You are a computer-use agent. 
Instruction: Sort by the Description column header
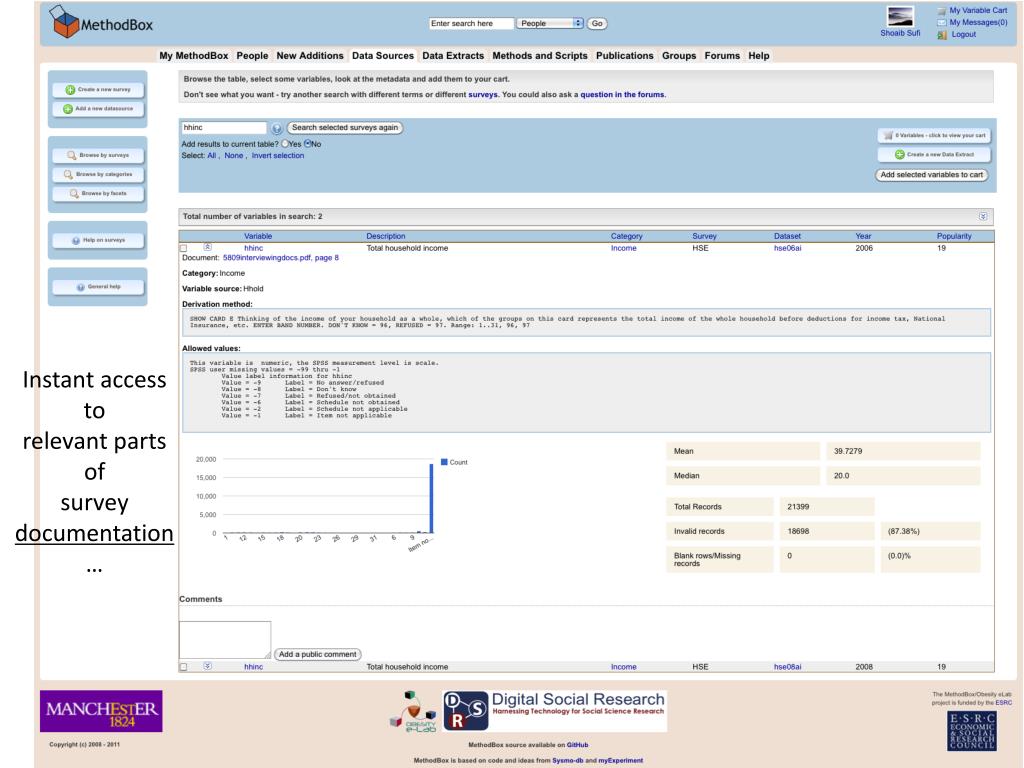click(x=385, y=236)
